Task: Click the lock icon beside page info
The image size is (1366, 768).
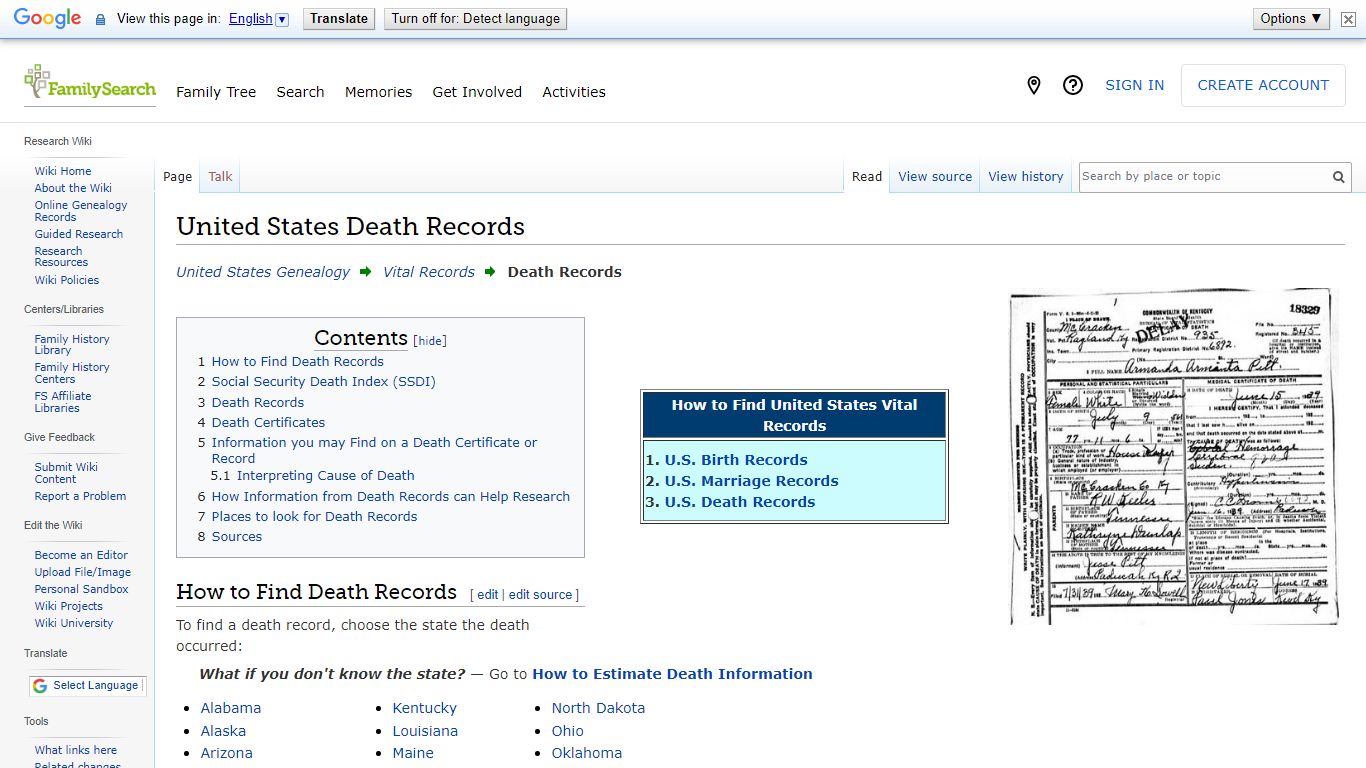Action: [99, 18]
